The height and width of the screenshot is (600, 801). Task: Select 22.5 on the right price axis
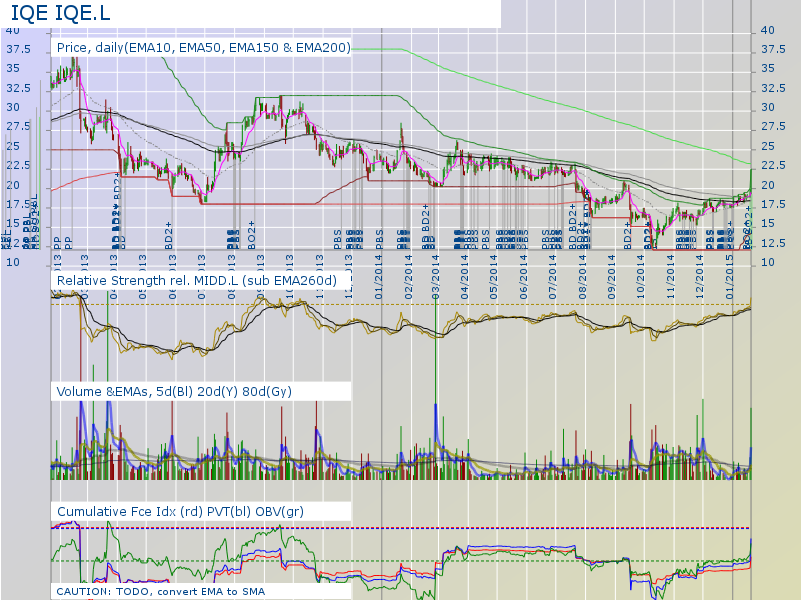773,165
